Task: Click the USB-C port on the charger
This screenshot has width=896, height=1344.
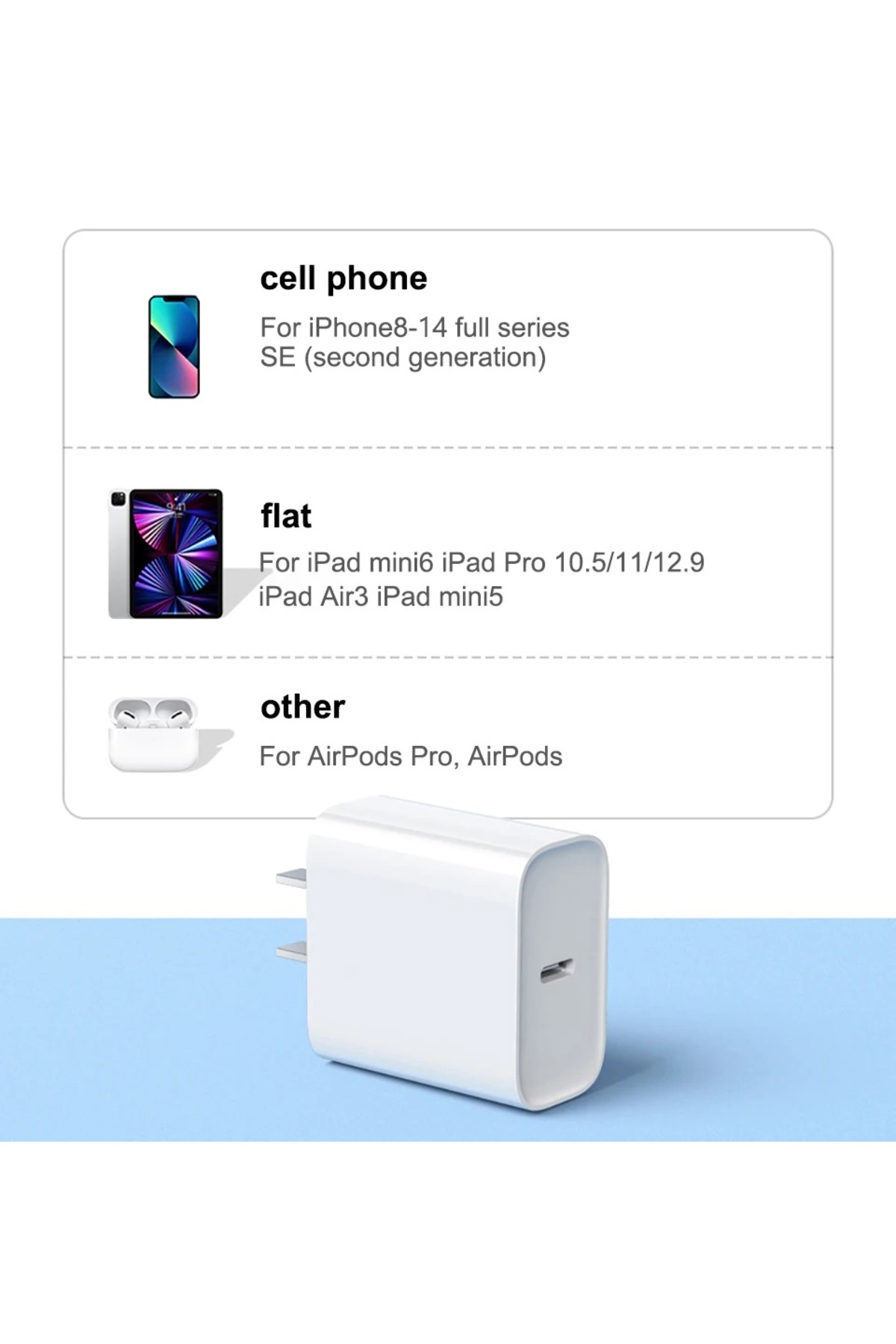Action: tap(556, 971)
